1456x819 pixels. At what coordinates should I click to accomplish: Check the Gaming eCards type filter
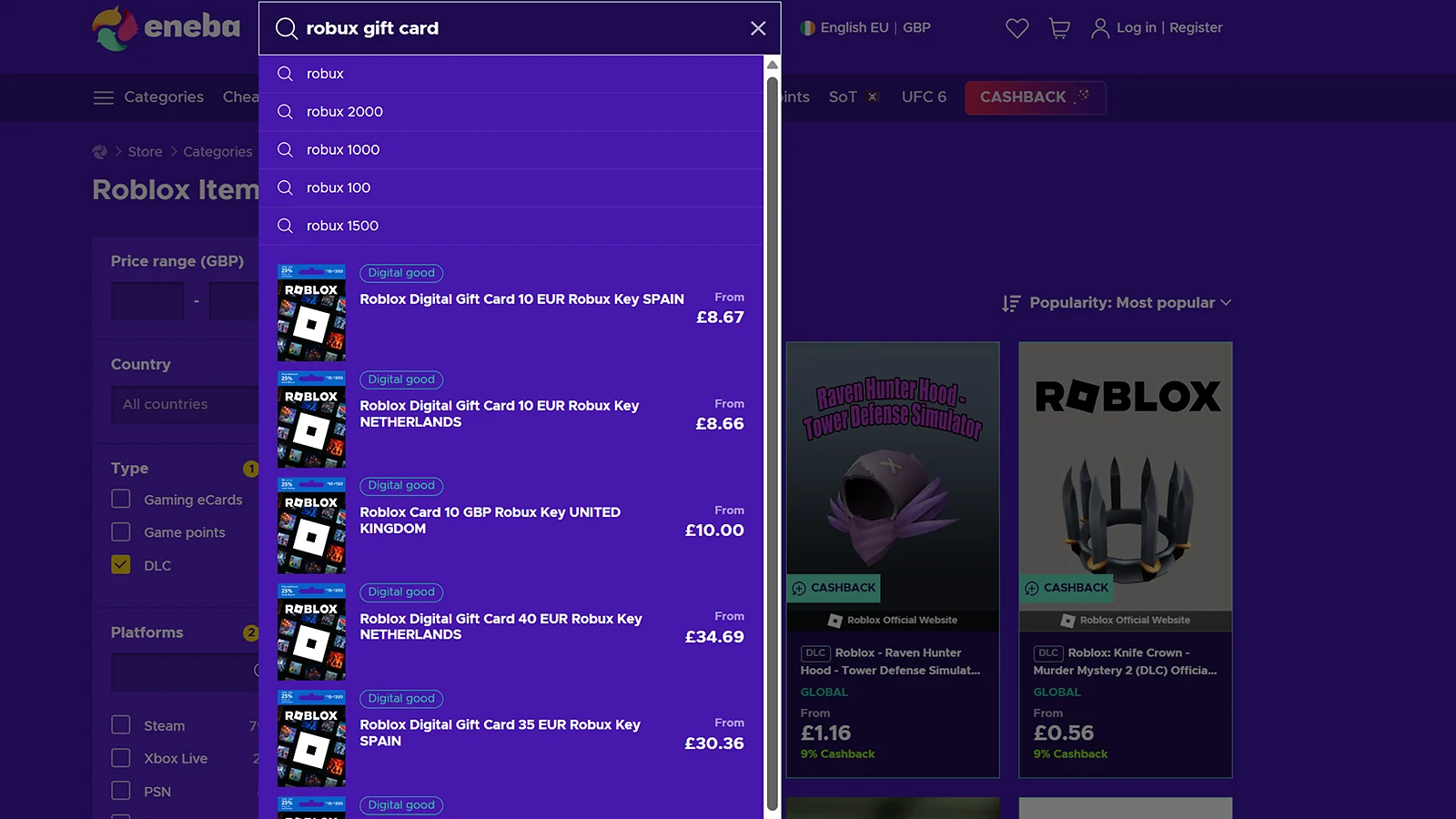[121, 499]
